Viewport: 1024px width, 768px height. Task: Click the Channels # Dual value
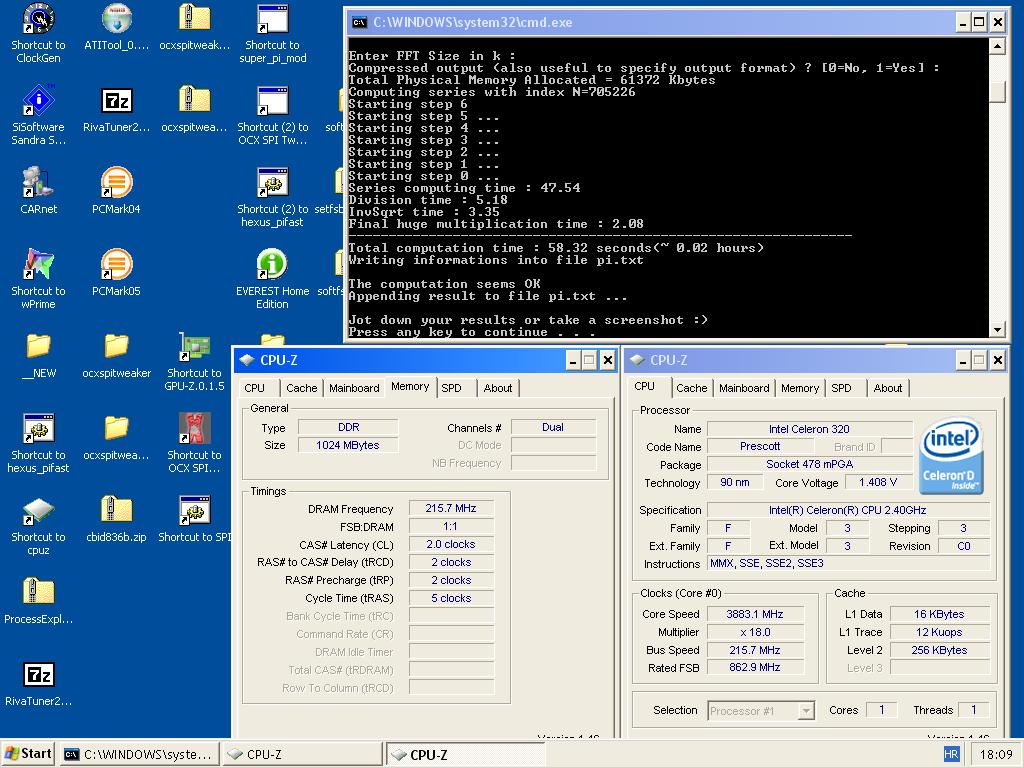[552, 427]
